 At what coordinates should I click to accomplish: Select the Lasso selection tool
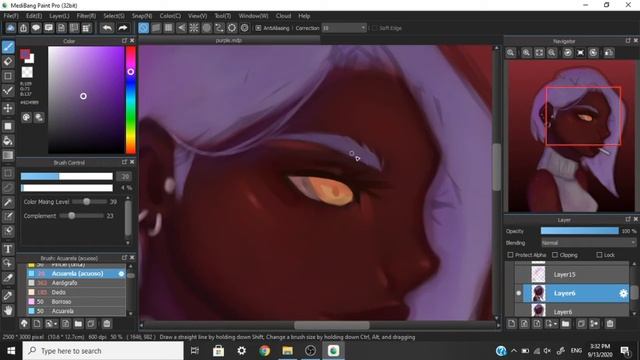pyautogui.click(x=8, y=188)
